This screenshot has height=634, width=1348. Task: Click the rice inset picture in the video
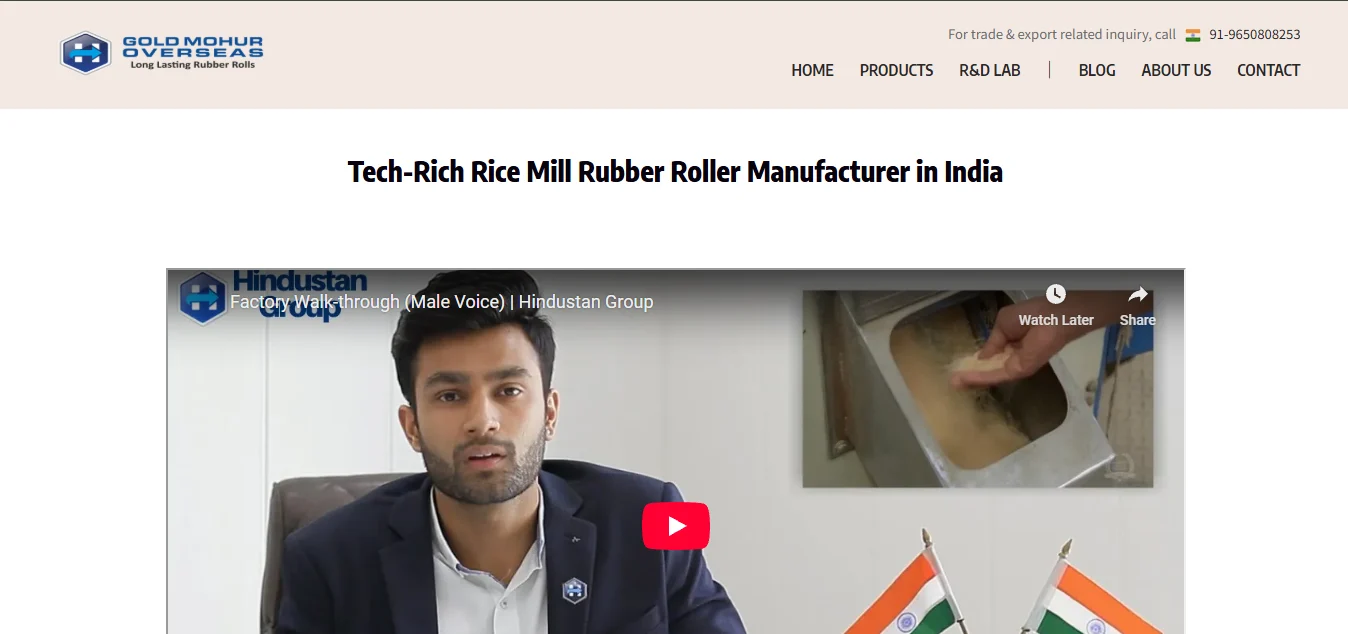coord(978,389)
